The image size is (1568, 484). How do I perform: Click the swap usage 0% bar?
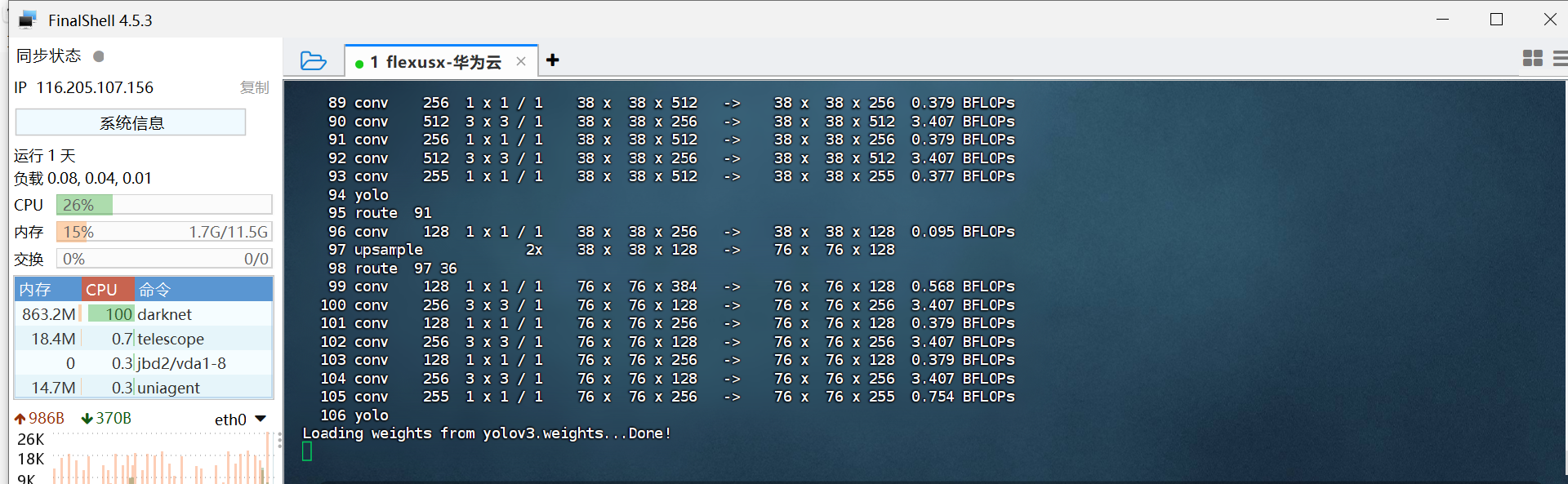[164, 259]
